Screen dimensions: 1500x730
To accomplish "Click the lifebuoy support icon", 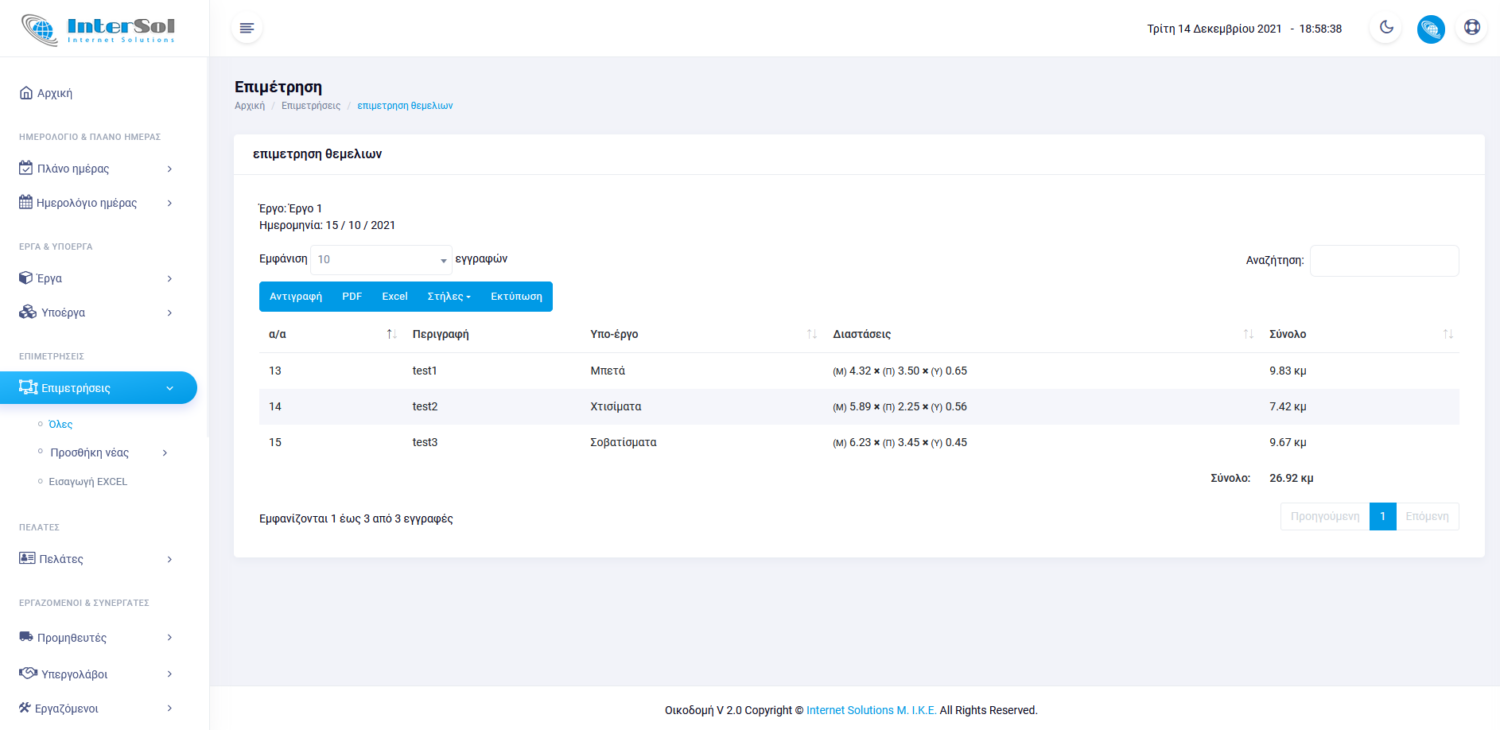I will [1472, 28].
